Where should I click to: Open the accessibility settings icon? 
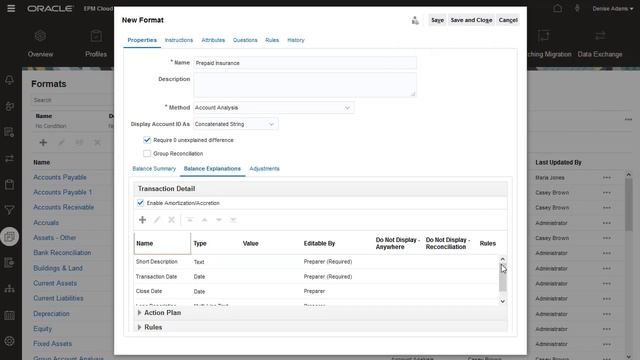(577, 9)
